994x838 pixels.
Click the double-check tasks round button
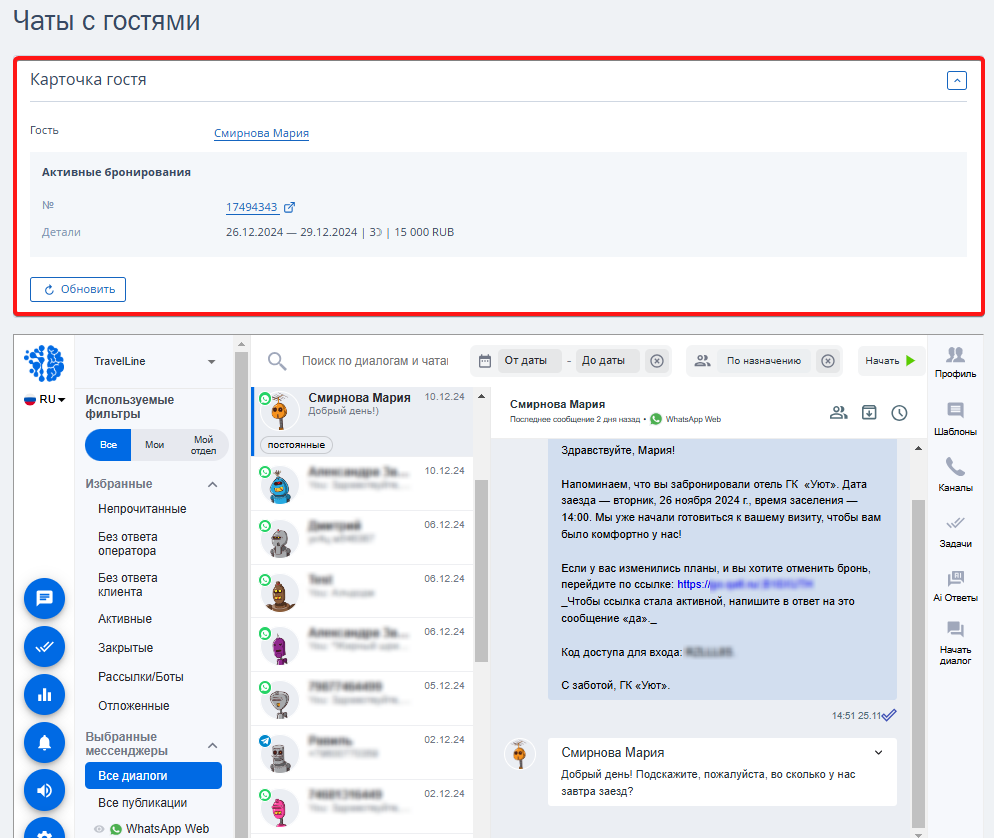pos(44,647)
